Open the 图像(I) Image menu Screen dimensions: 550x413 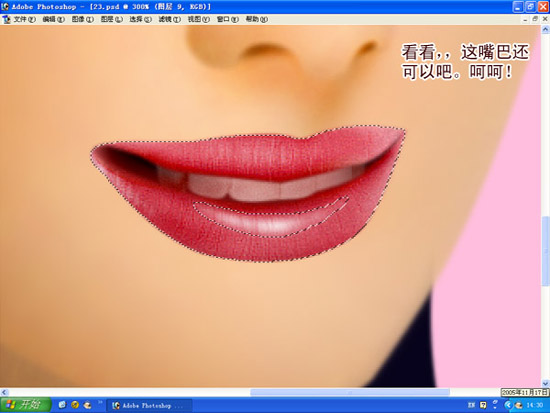tap(83, 19)
